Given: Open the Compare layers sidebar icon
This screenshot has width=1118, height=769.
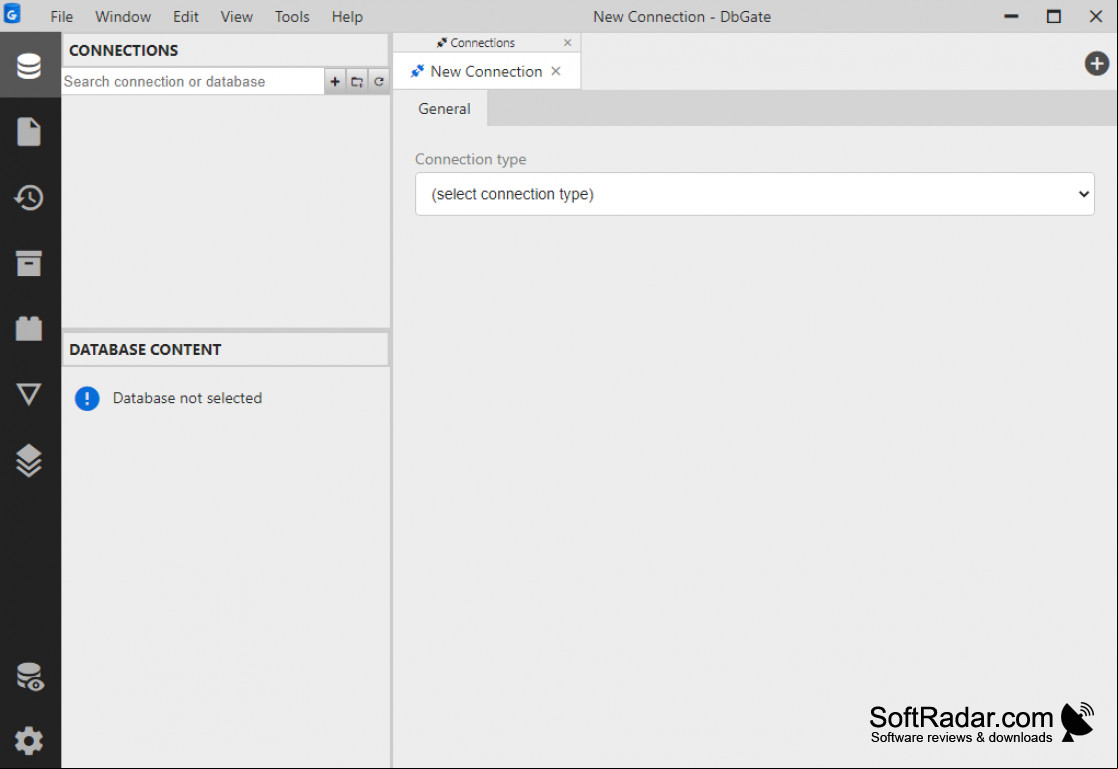Looking at the screenshot, I should [29, 460].
